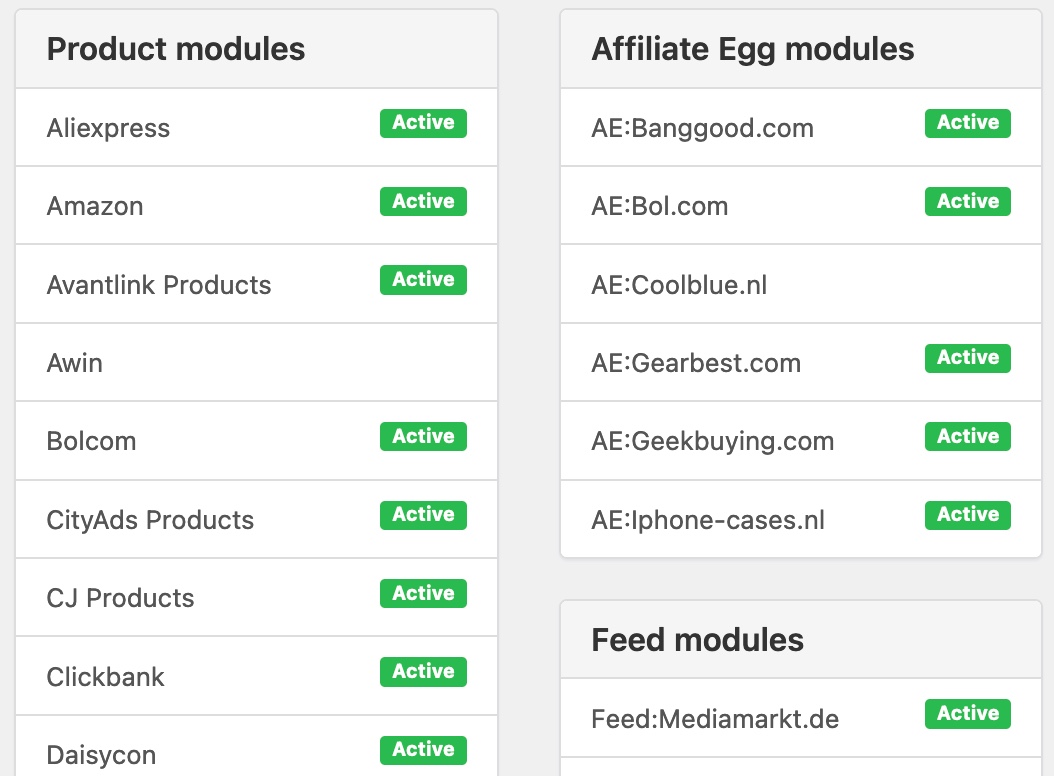The width and height of the screenshot is (1054, 776).
Task: Open Feed:Mediamarkt.de feed module
Action: [x=715, y=719]
